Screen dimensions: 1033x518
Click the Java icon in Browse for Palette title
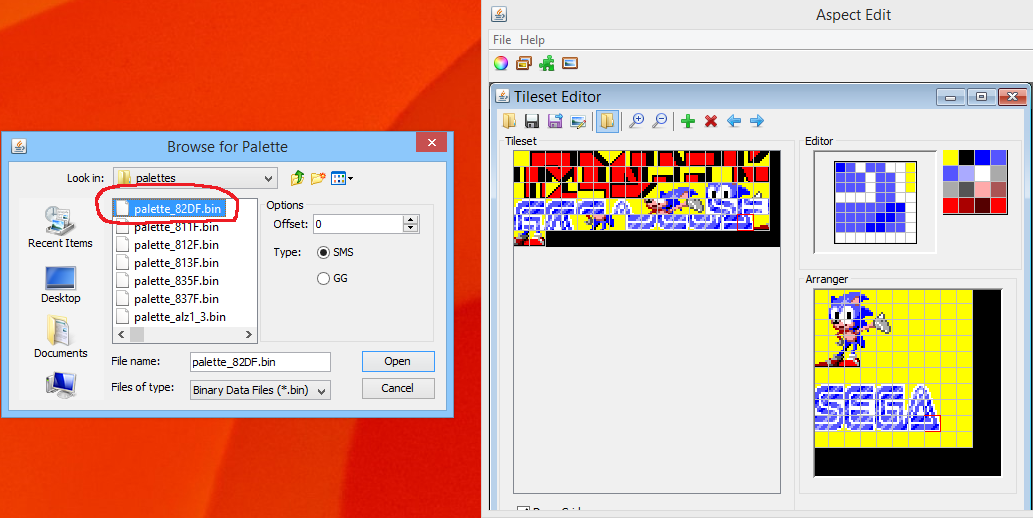18,146
